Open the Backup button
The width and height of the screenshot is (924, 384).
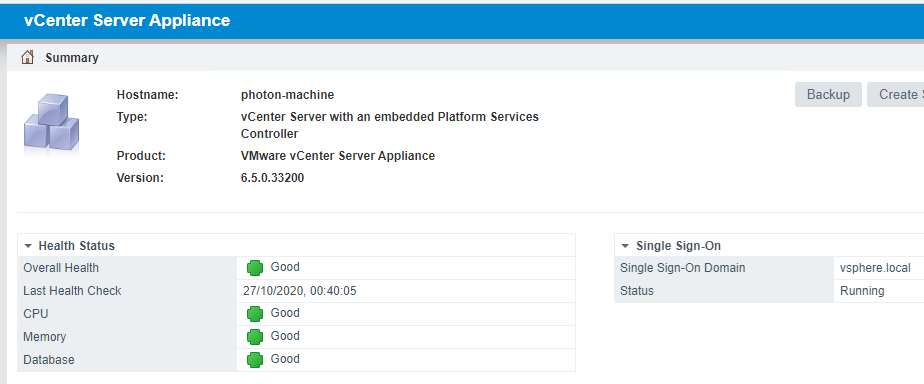pyautogui.click(x=828, y=94)
